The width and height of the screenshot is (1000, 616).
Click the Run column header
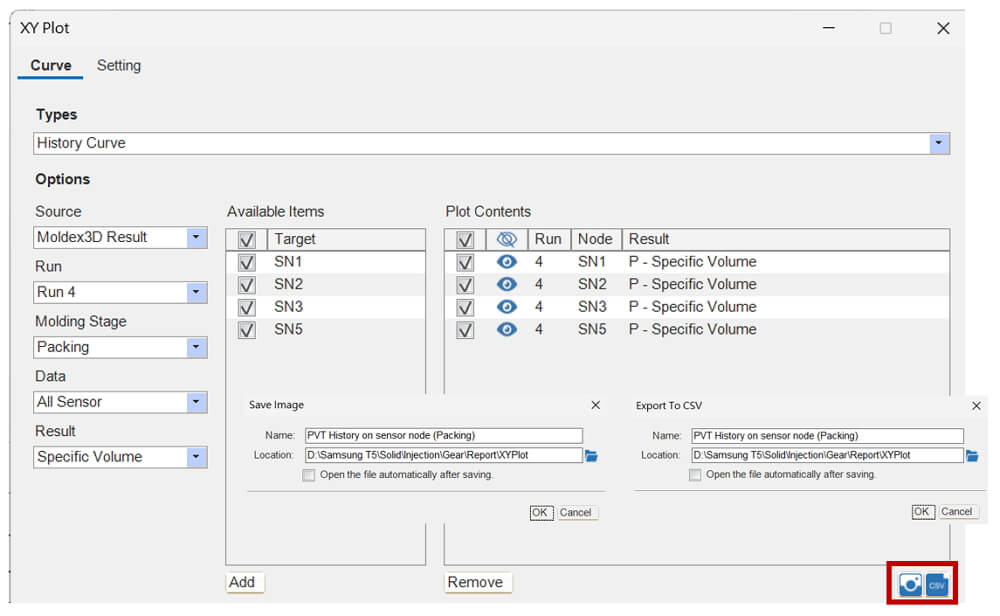point(549,240)
